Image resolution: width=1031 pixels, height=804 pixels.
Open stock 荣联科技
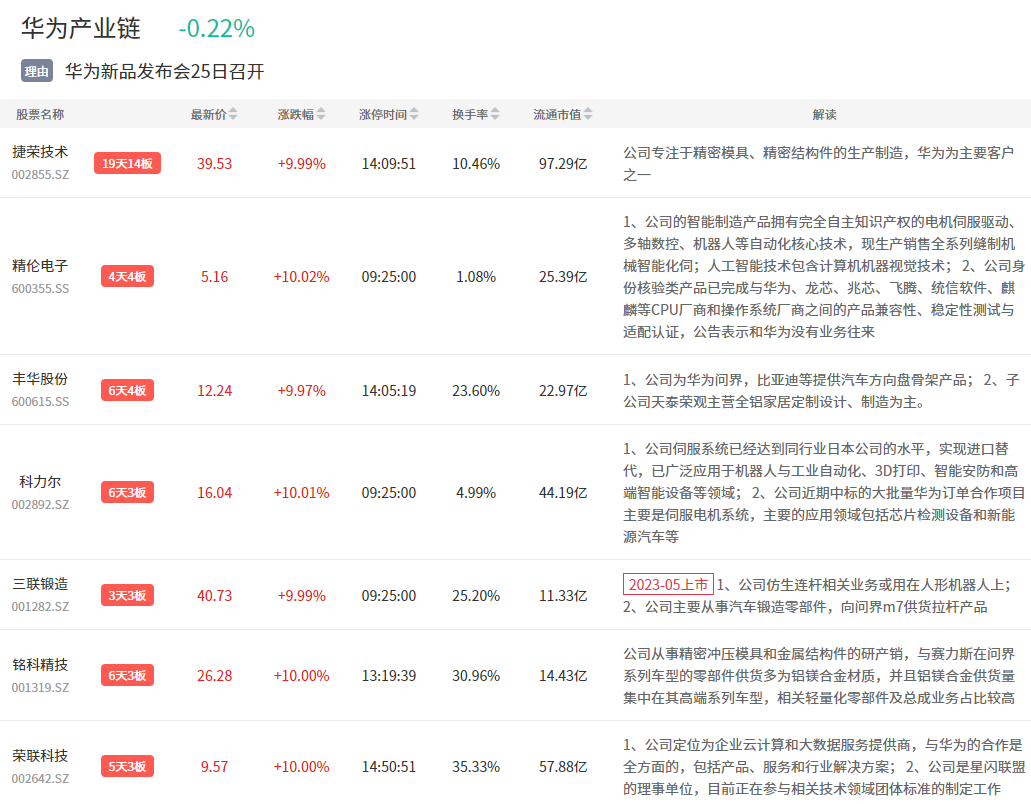(x=40, y=755)
